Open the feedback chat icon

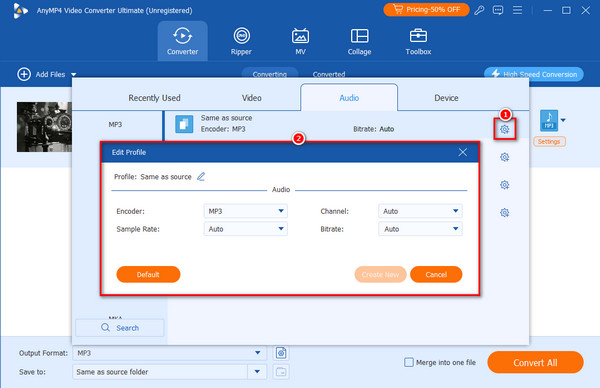pos(498,10)
